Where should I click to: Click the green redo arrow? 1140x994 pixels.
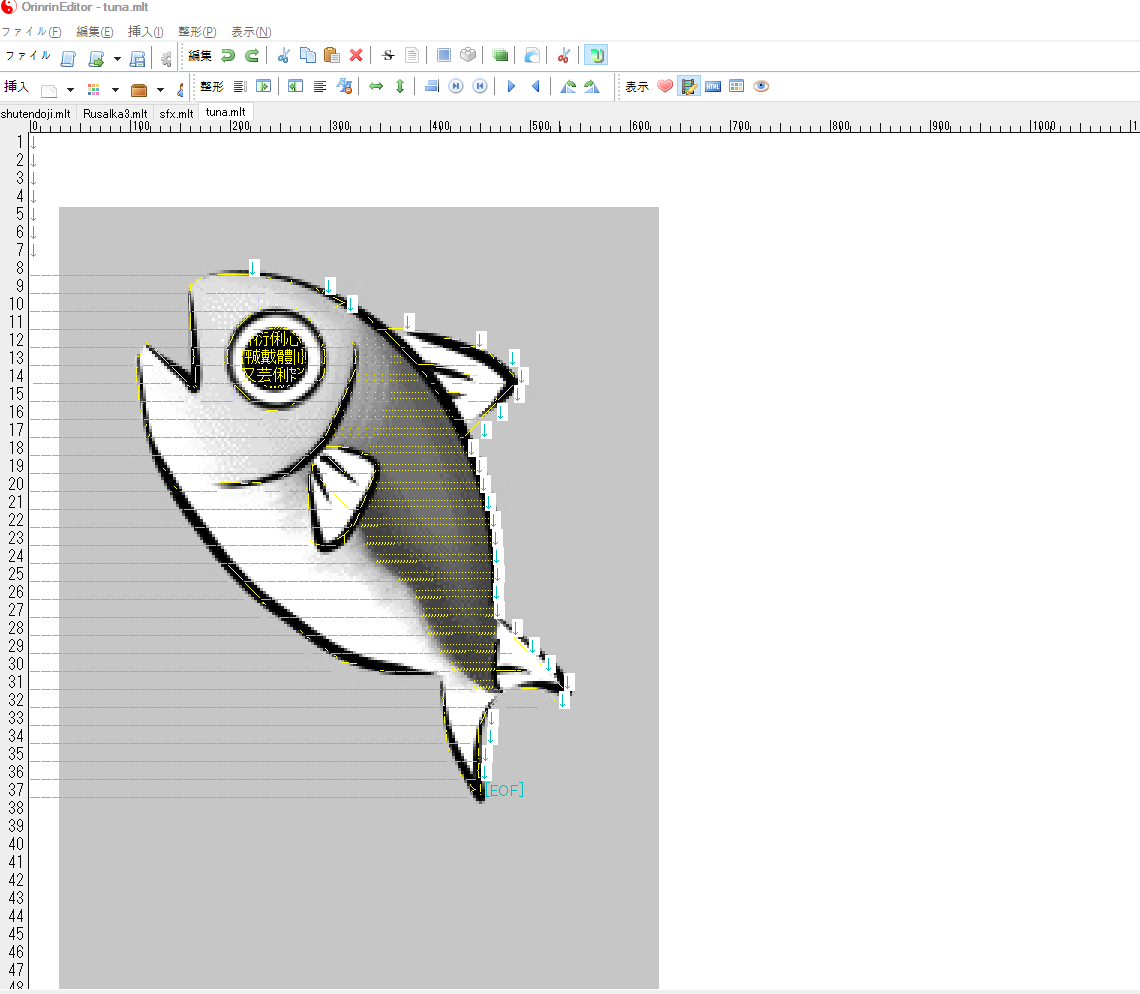(x=252, y=56)
